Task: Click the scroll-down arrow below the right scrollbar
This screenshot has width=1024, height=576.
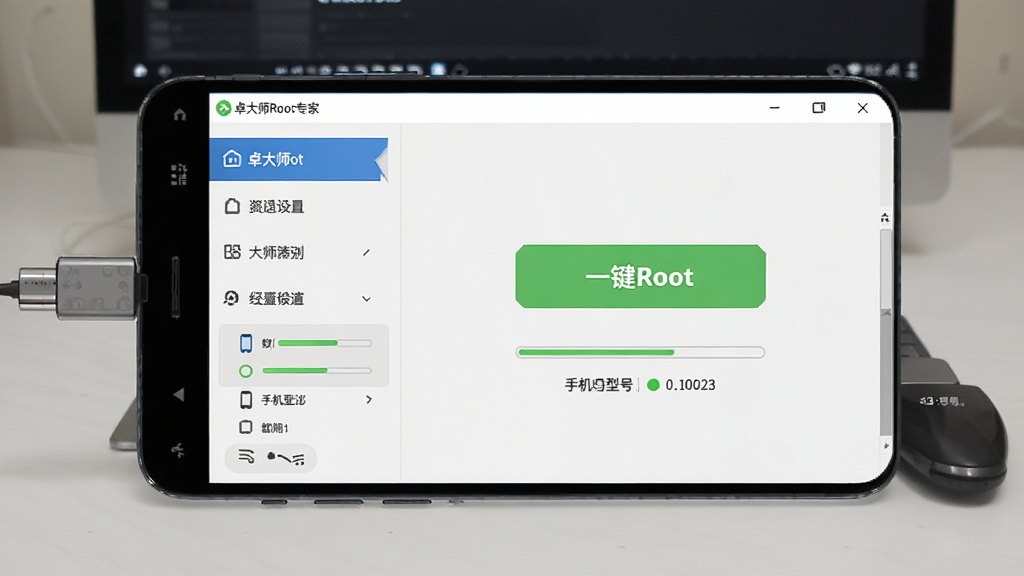Action: click(x=886, y=445)
